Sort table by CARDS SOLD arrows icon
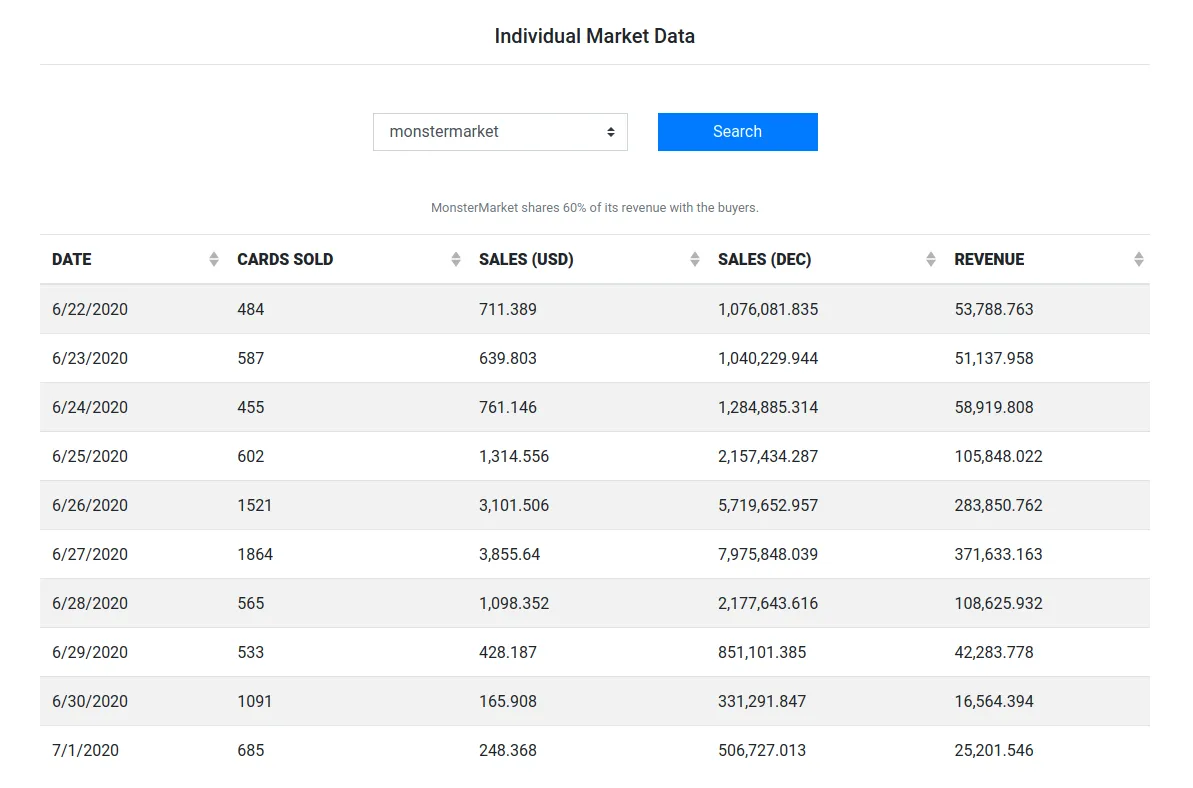The width and height of the screenshot is (1193, 788). pos(456,259)
